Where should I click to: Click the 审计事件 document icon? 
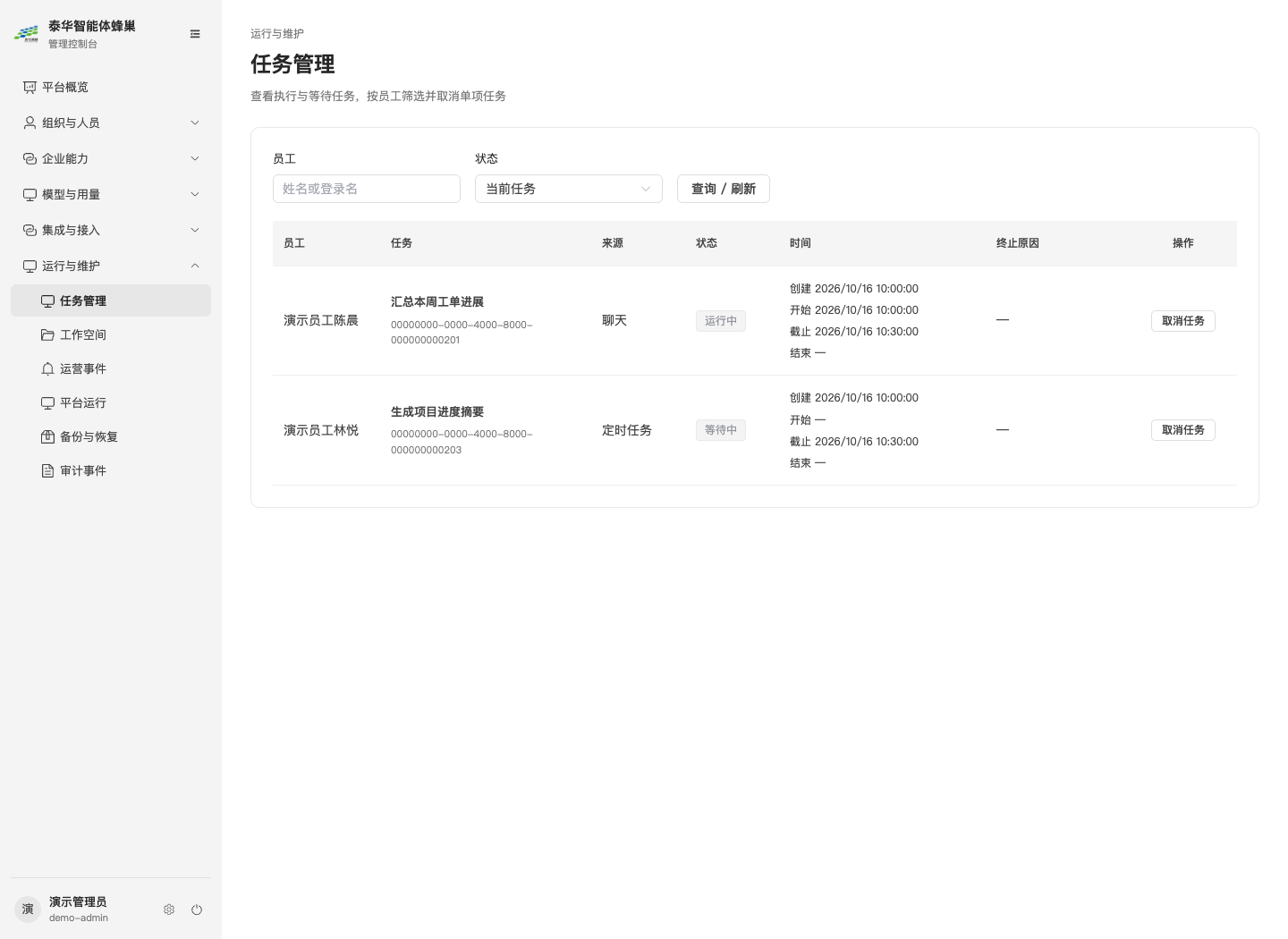click(47, 470)
